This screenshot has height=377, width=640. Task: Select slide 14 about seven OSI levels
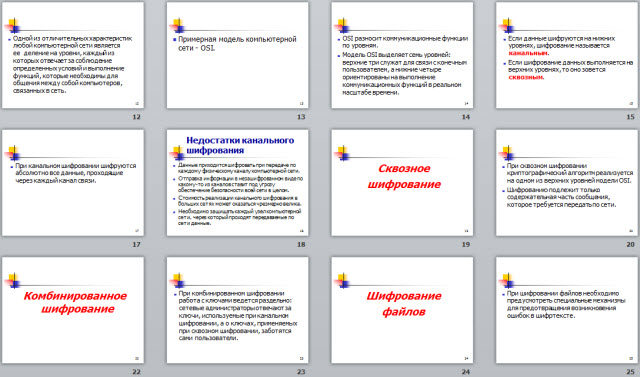pos(402,55)
